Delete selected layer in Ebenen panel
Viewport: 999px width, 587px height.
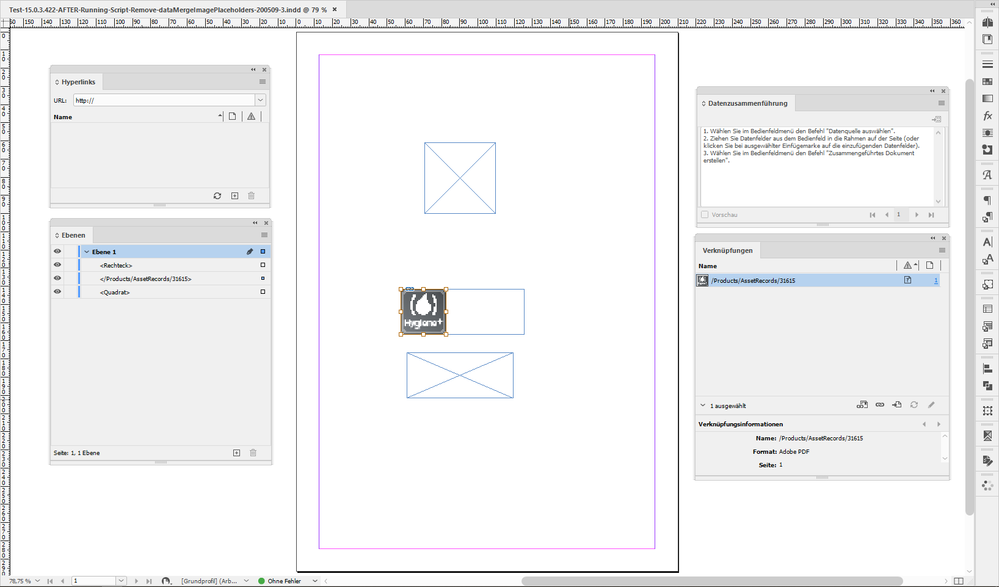pos(253,453)
